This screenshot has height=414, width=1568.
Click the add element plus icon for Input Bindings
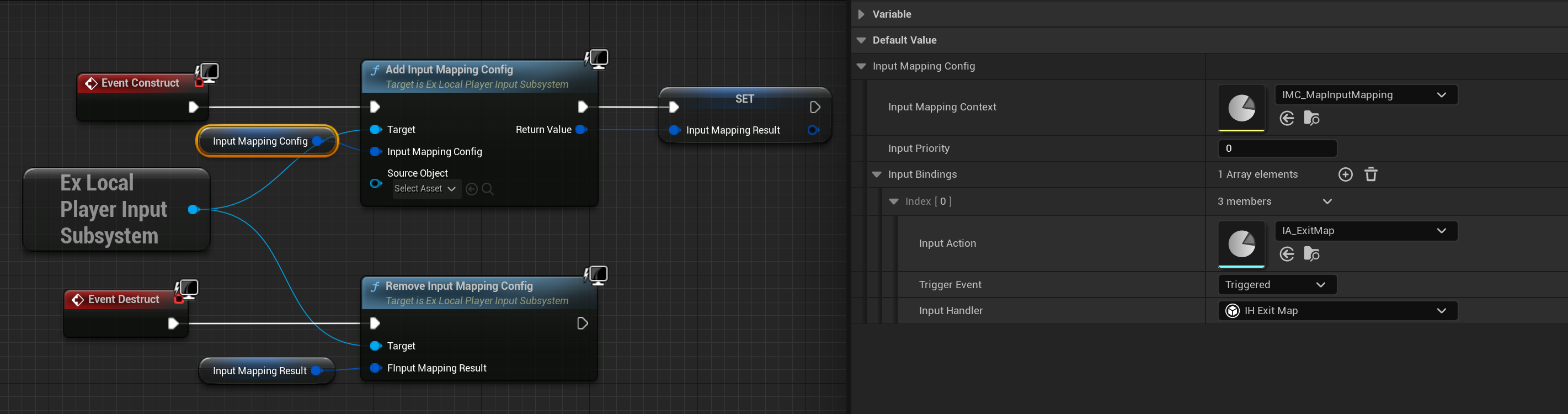[x=1345, y=175]
